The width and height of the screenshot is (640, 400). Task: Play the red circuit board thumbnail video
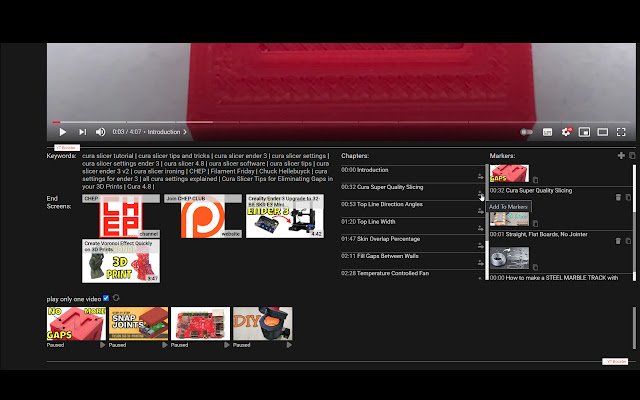coord(226,345)
